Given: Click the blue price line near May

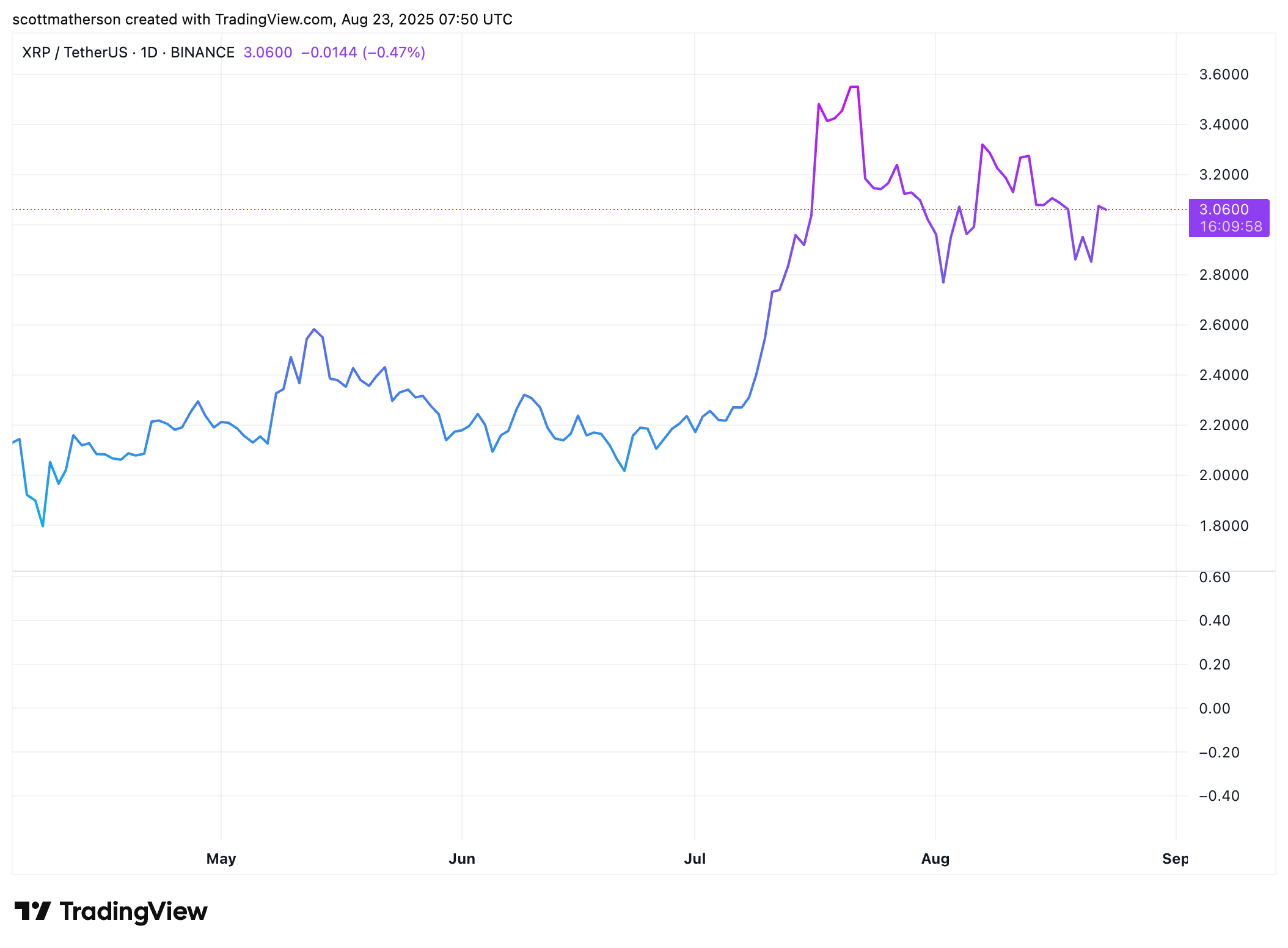Looking at the screenshot, I should click(222, 423).
